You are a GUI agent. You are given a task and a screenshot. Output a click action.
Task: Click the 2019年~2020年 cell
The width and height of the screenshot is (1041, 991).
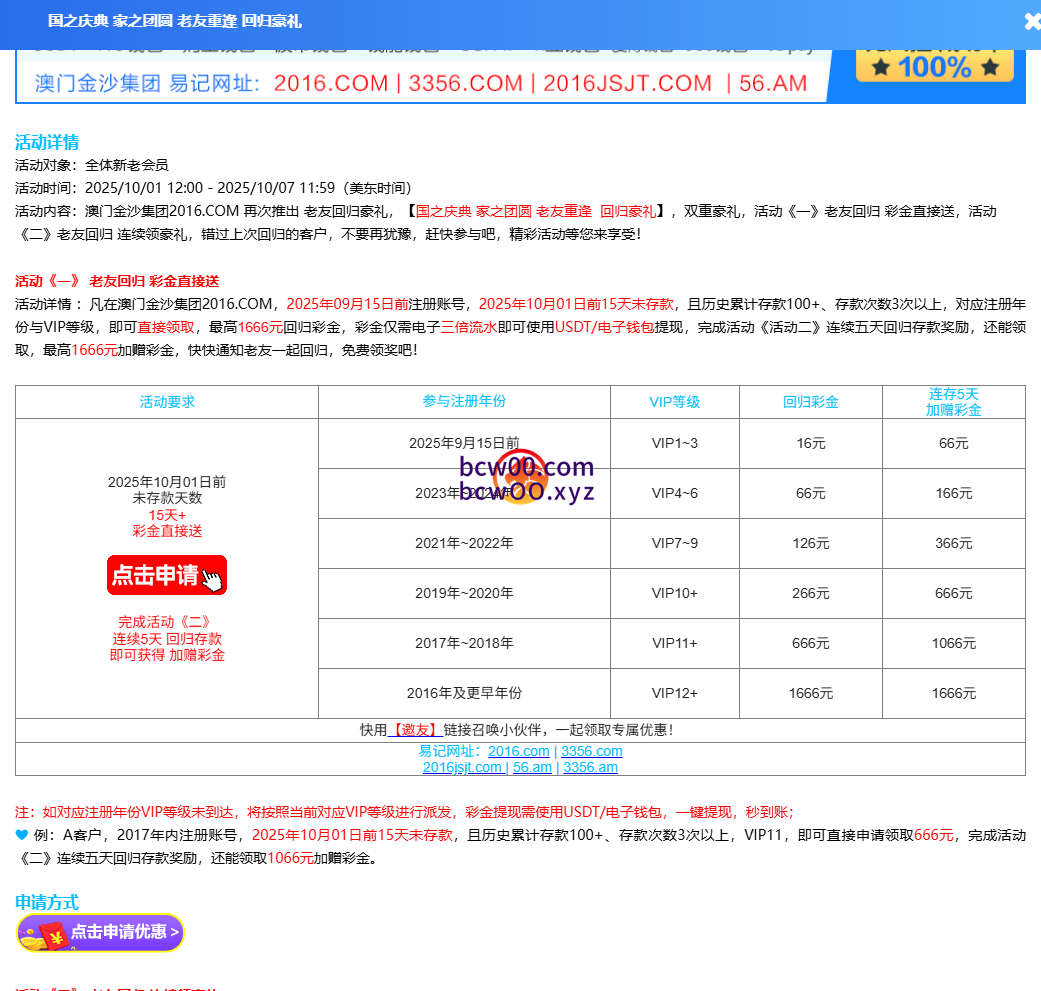pyautogui.click(x=464, y=593)
